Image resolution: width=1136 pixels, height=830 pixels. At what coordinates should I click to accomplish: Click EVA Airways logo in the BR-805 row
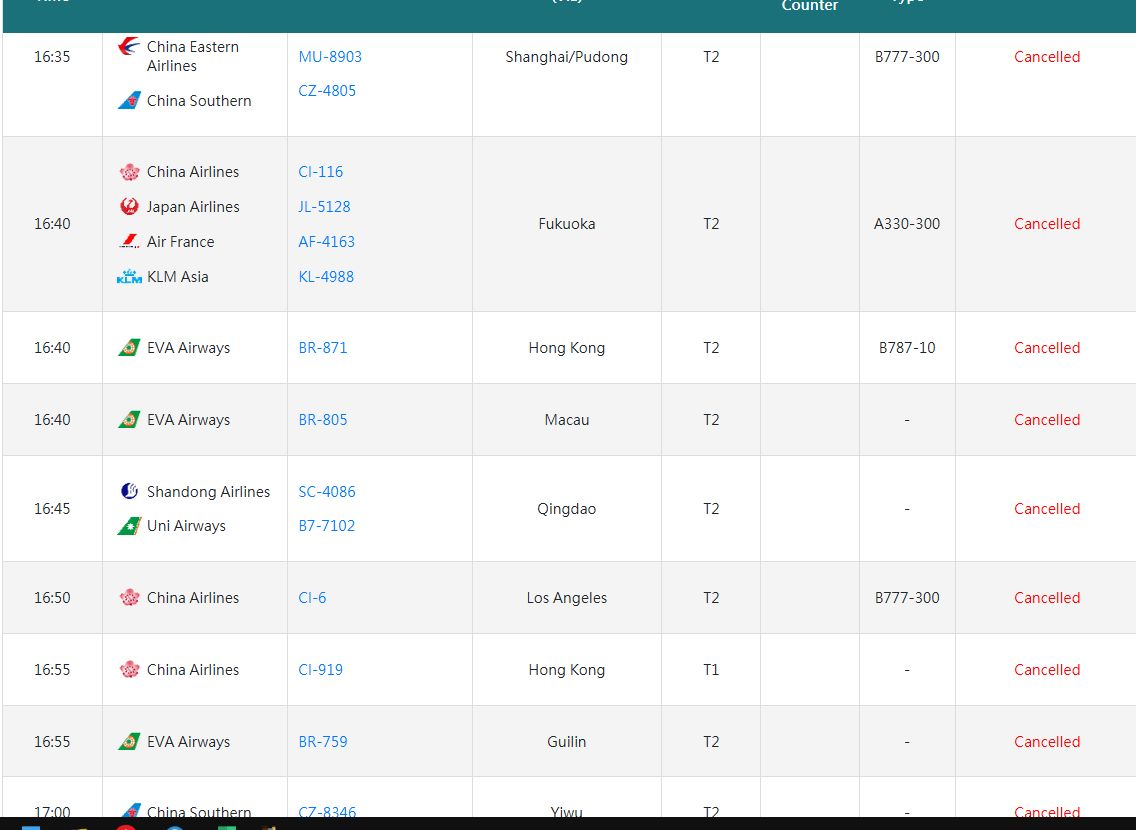tap(129, 419)
